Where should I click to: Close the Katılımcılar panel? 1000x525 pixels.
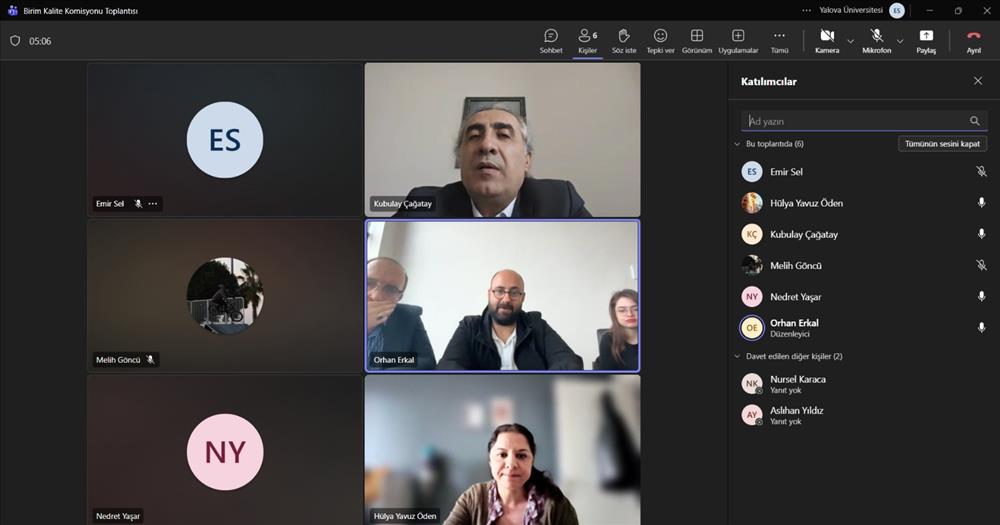click(978, 81)
